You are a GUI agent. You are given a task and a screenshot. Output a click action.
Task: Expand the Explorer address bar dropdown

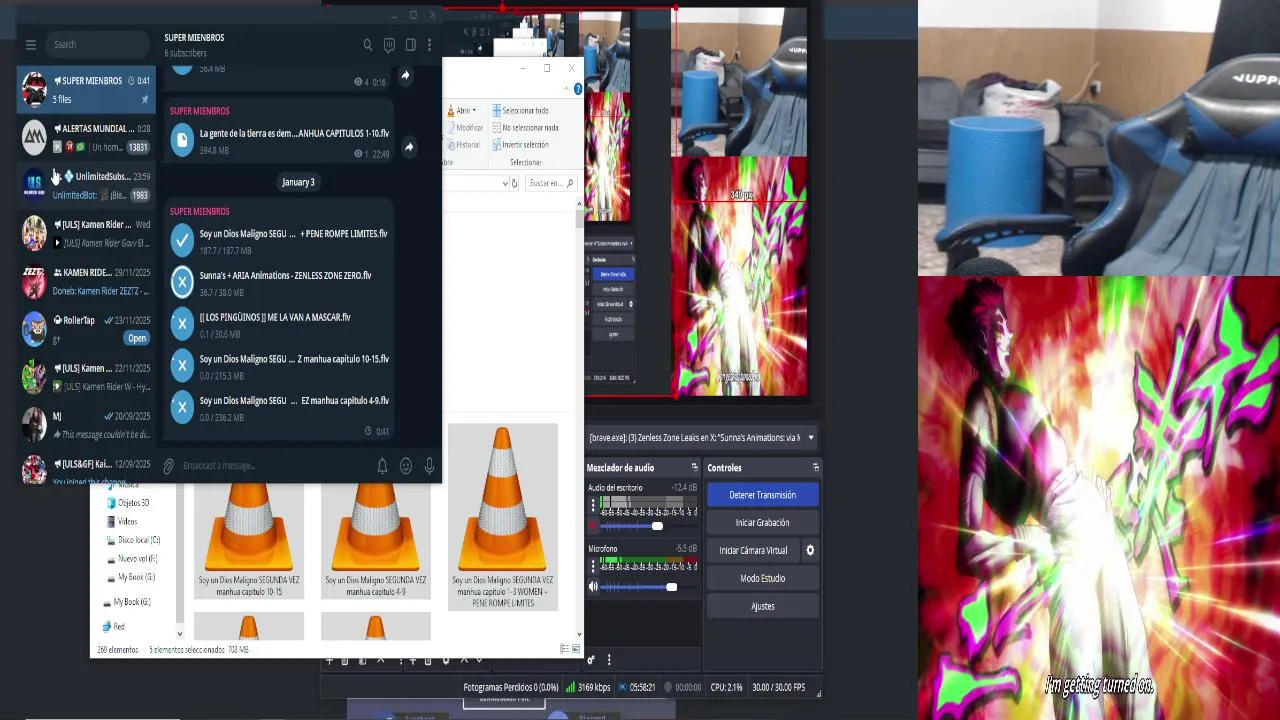tap(505, 183)
